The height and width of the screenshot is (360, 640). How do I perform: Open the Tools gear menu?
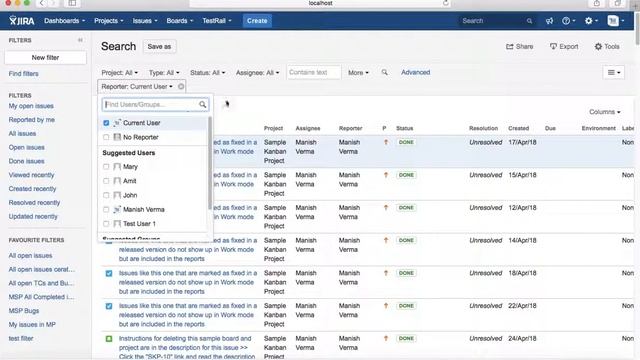607,47
